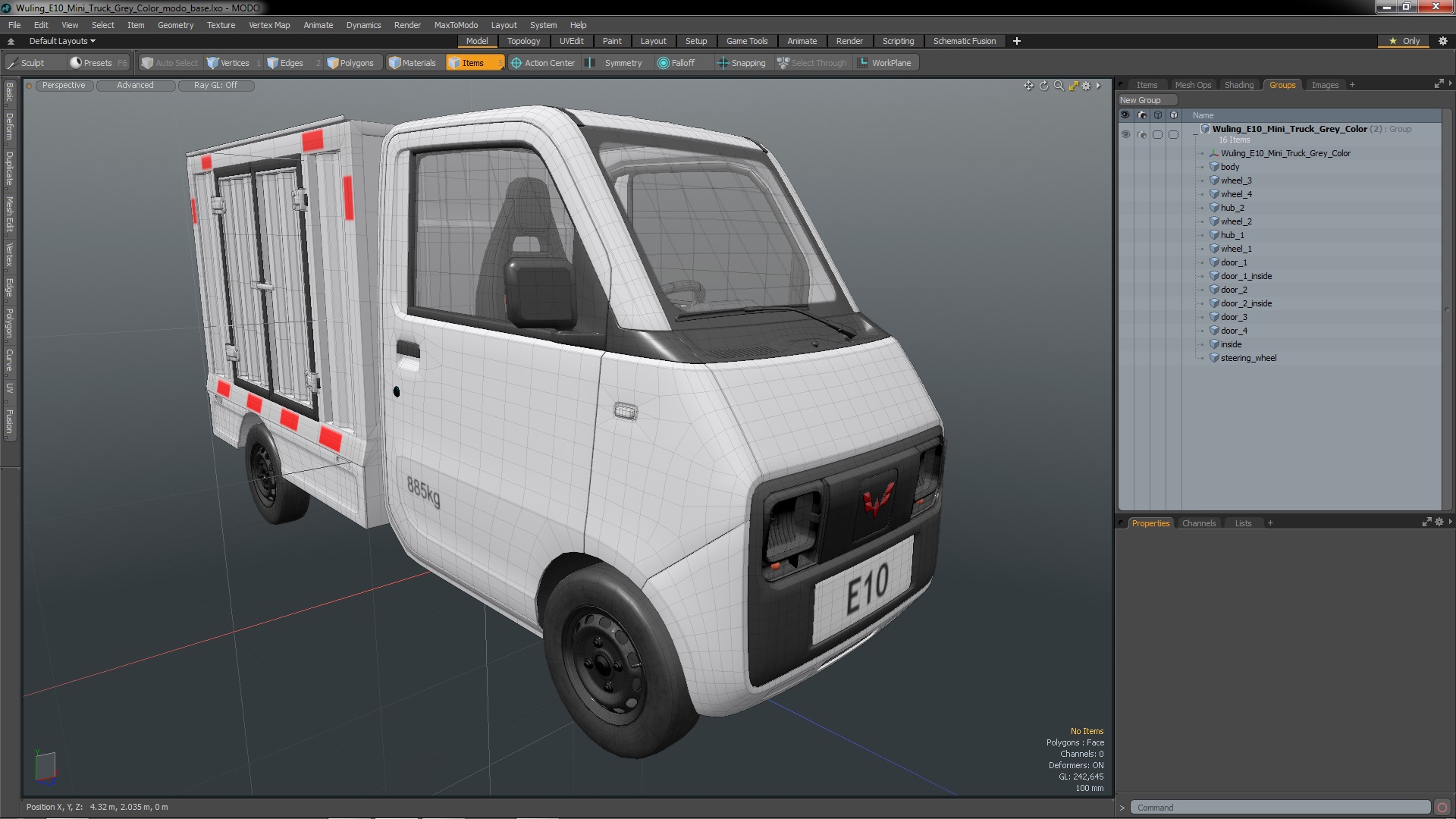Open Properties panel settings gear
Viewport: 1456px width, 819px height.
(1439, 522)
